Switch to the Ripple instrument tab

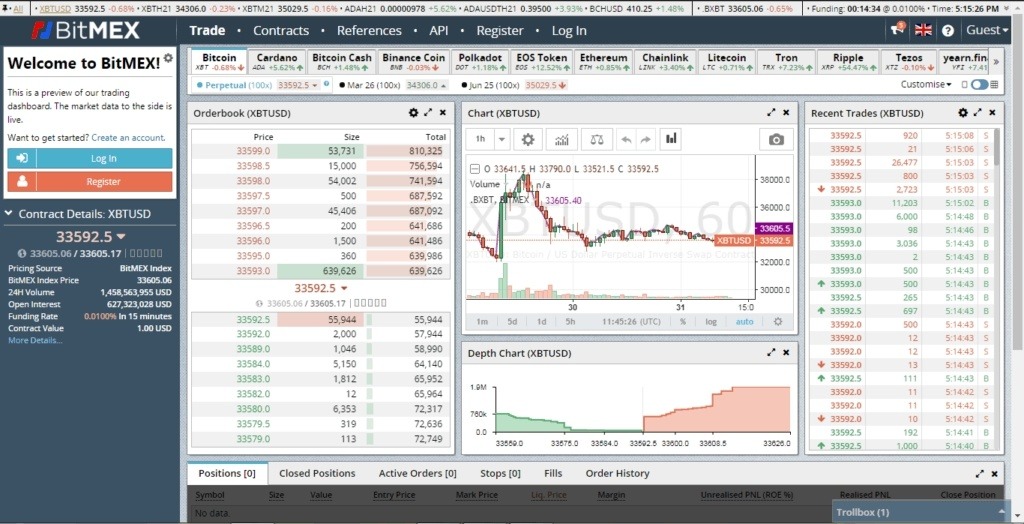[x=848, y=61]
